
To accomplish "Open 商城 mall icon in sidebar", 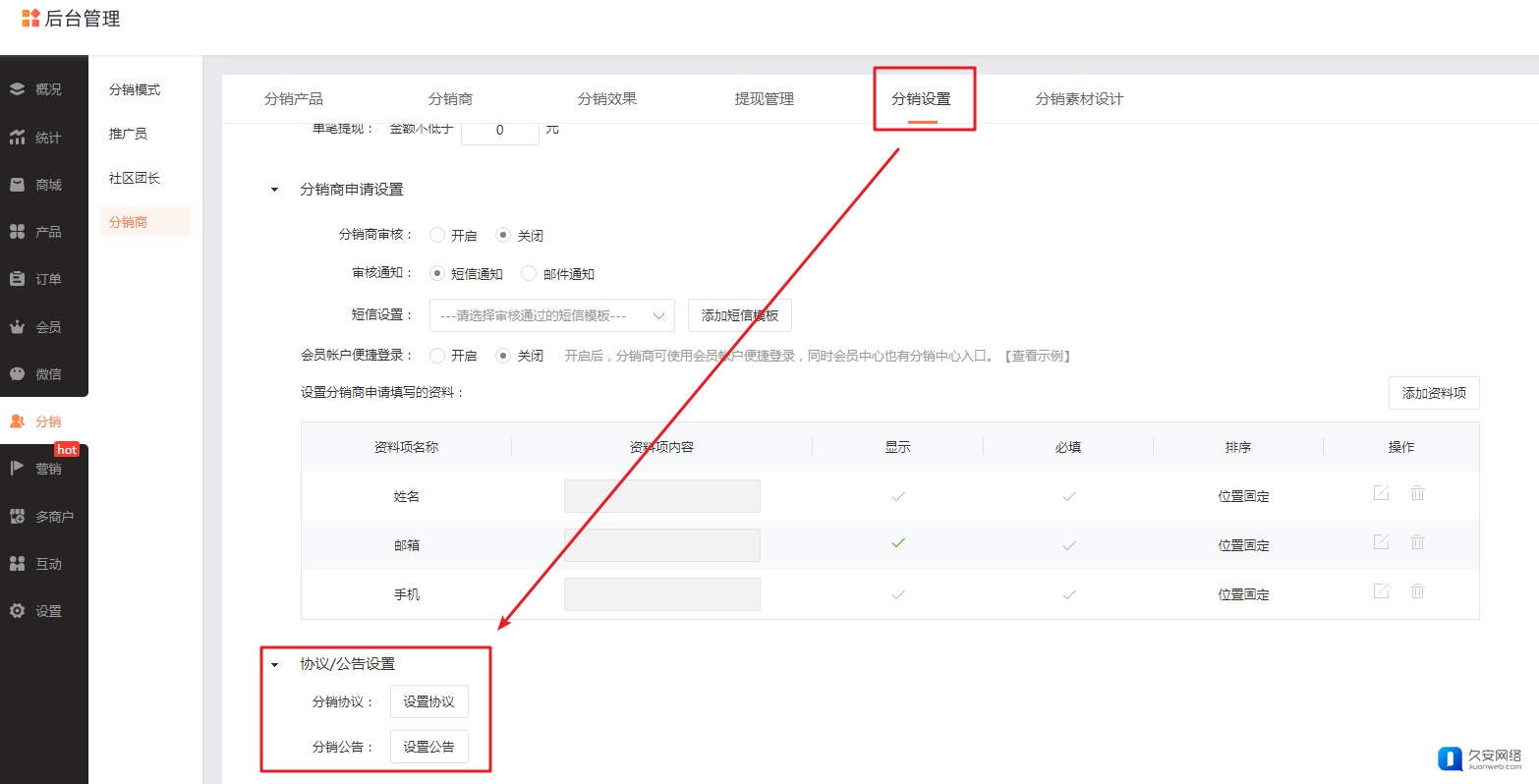I will (x=17, y=185).
